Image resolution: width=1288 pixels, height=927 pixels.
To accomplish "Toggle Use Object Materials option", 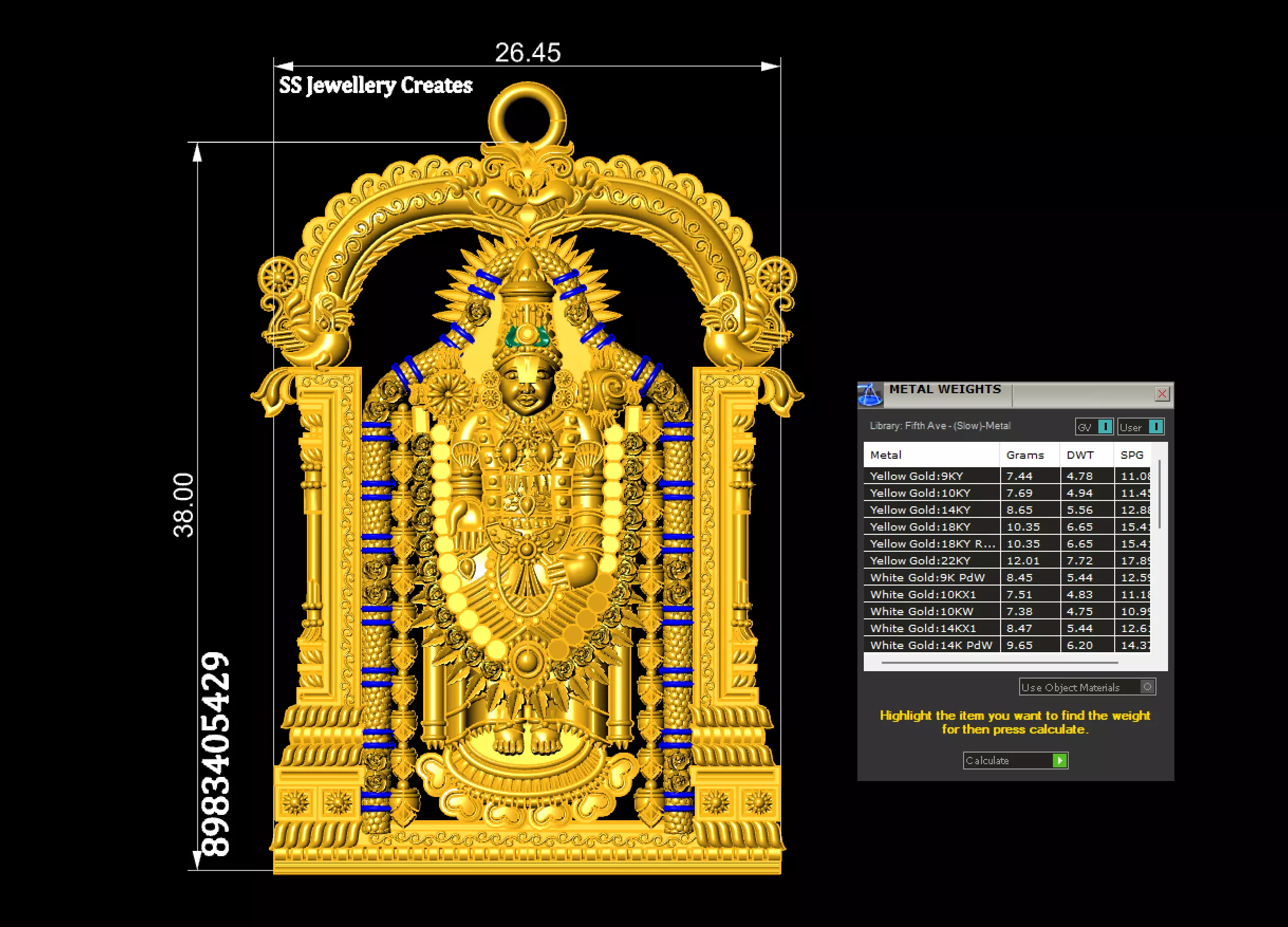I will pyautogui.click(x=1087, y=687).
